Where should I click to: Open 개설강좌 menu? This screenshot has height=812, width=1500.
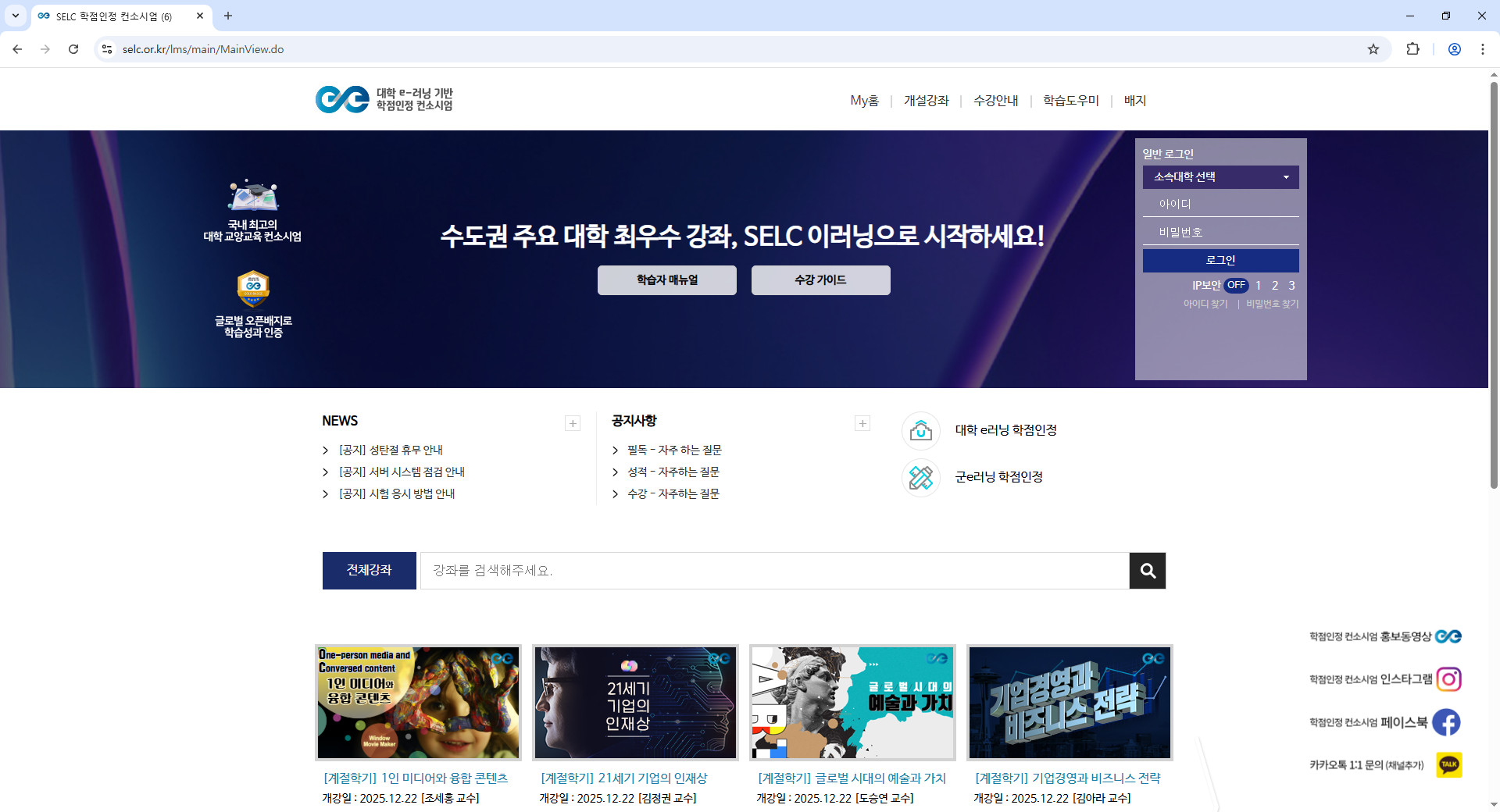click(x=927, y=101)
